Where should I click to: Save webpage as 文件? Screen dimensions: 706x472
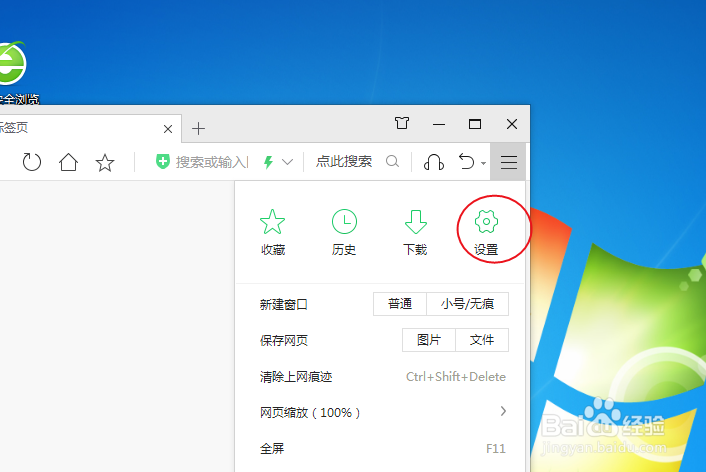[482, 340]
